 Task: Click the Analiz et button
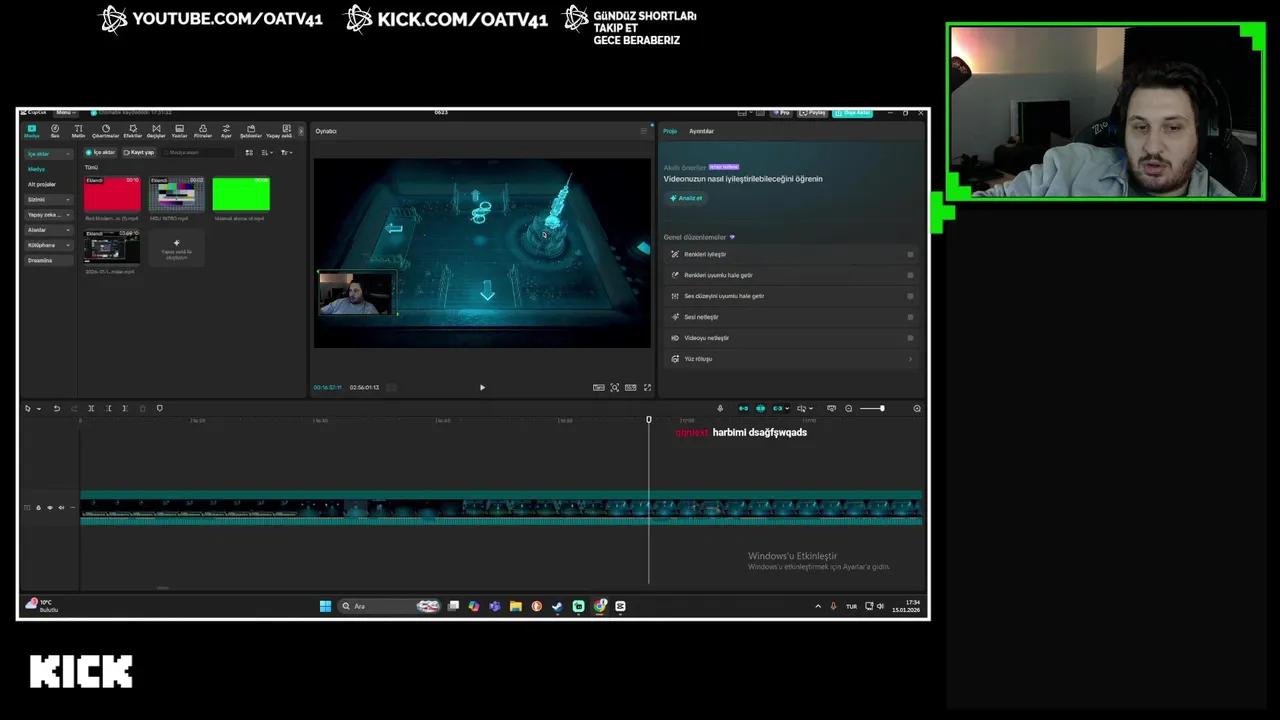tap(688, 198)
